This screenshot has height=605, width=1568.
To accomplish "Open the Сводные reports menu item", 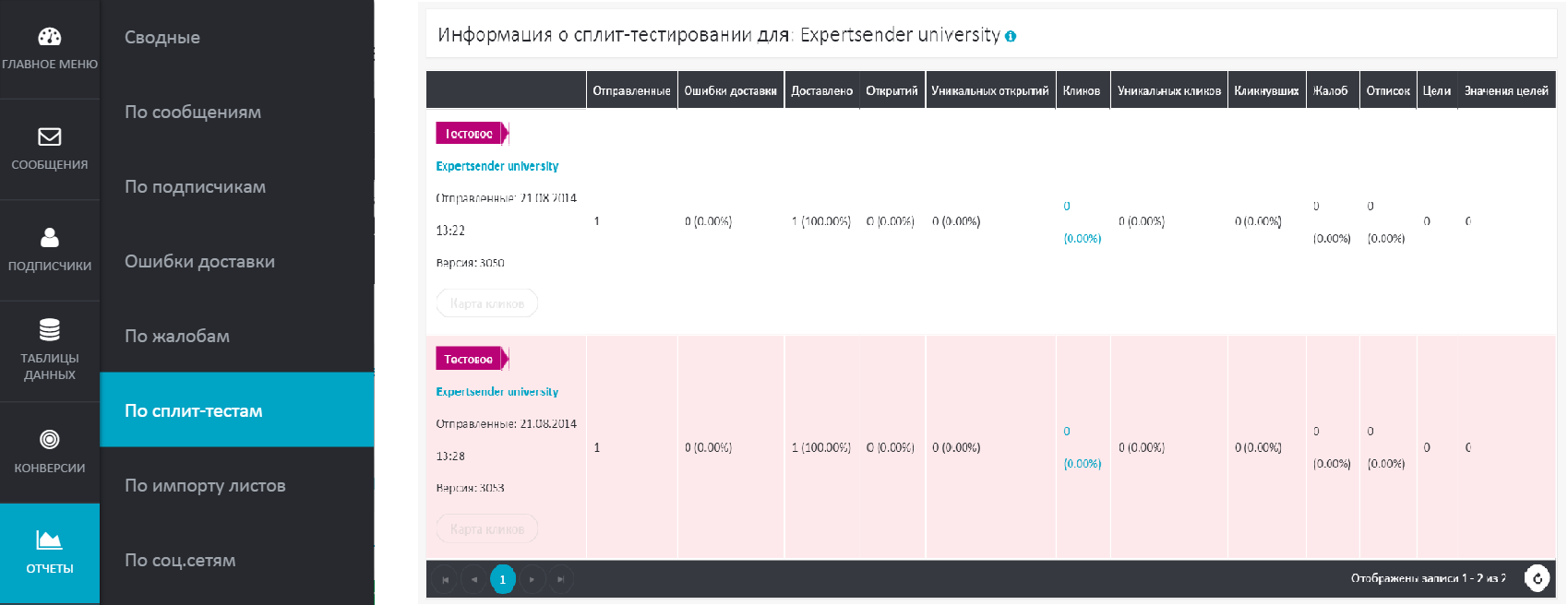I will coord(162,38).
